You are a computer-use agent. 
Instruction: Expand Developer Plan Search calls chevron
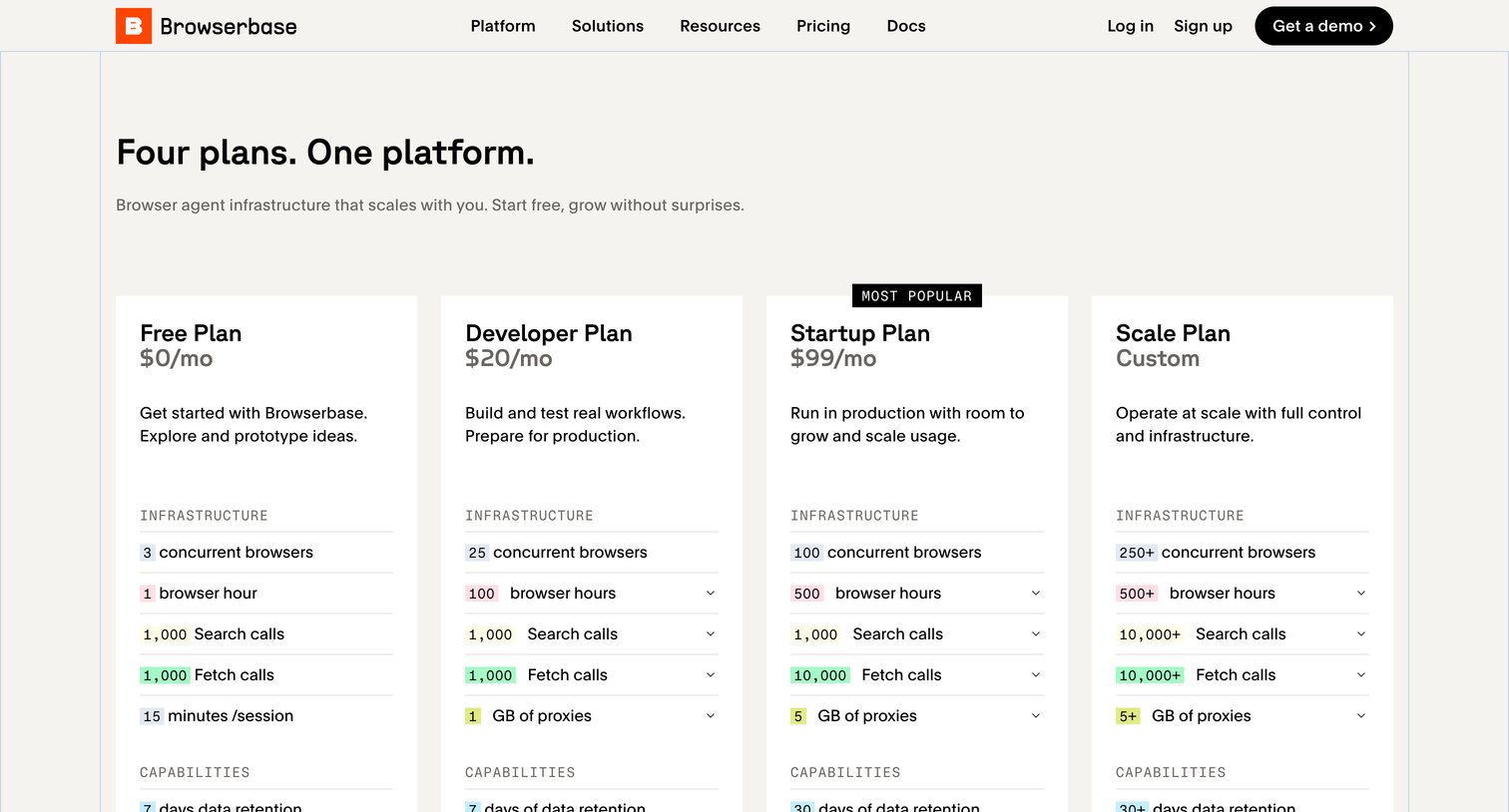(711, 634)
